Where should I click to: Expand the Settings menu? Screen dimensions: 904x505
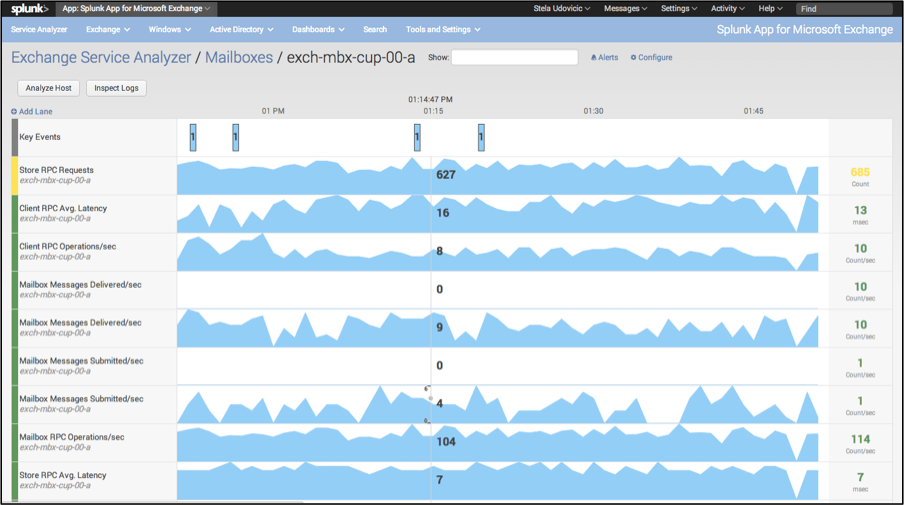click(679, 9)
